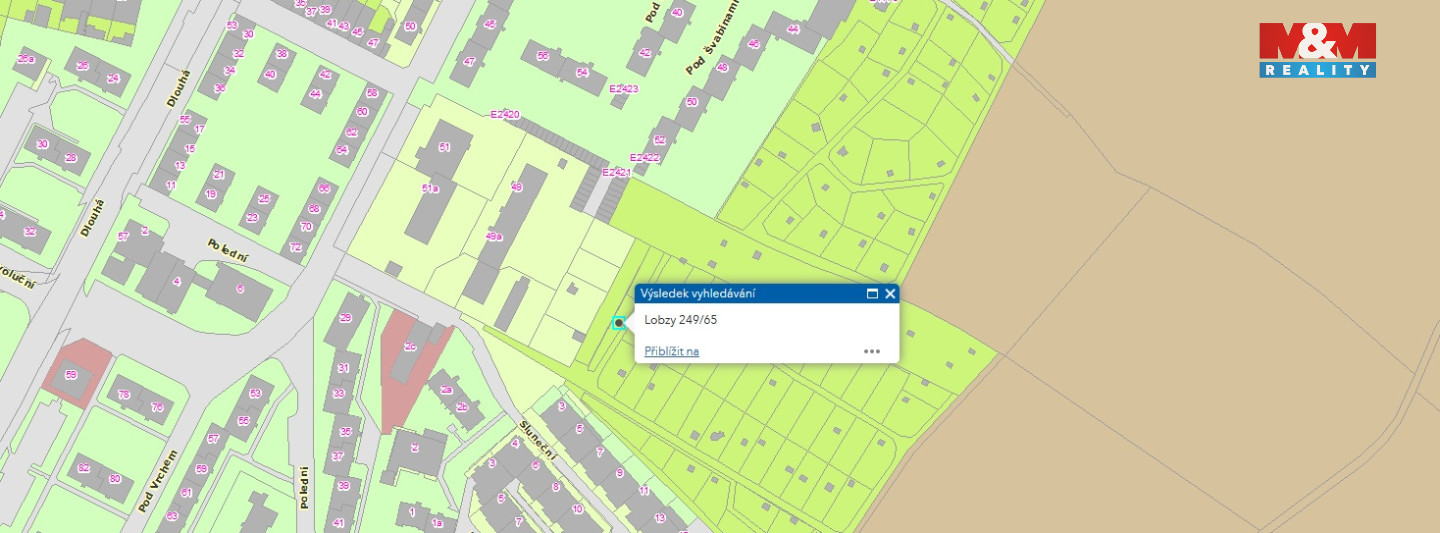Click the E2420 label on map
The image size is (1440, 533).
tap(505, 115)
